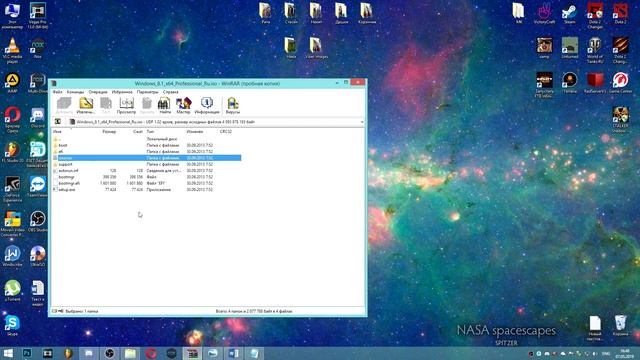Open the Windscribe desktop shortcut
Image resolution: width=640 pixels, height=360 pixels.
point(12,256)
